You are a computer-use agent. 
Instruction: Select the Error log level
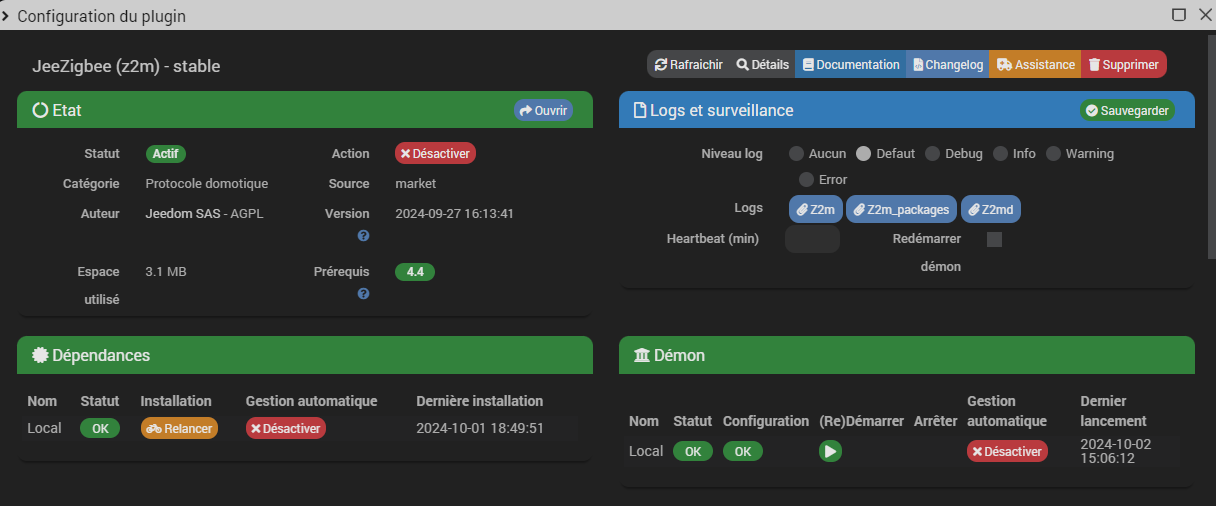click(x=806, y=180)
